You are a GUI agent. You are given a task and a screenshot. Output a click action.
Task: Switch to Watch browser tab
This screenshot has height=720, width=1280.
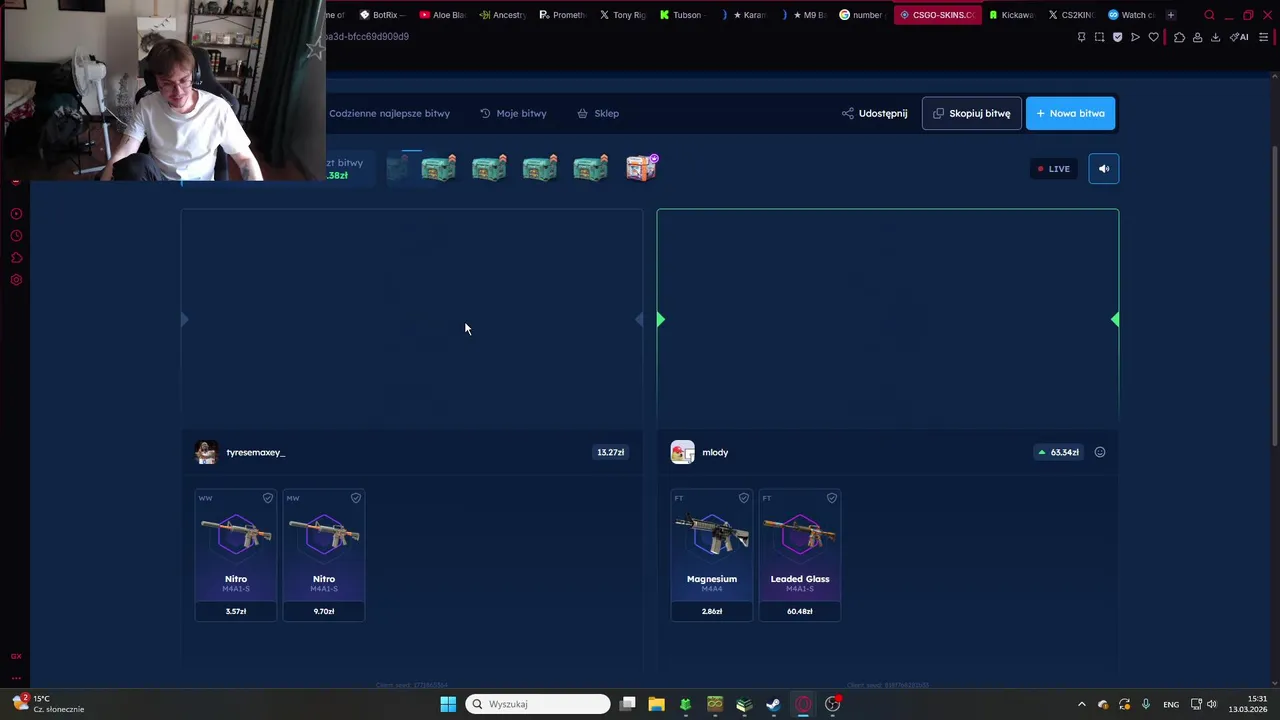[1131, 15]
